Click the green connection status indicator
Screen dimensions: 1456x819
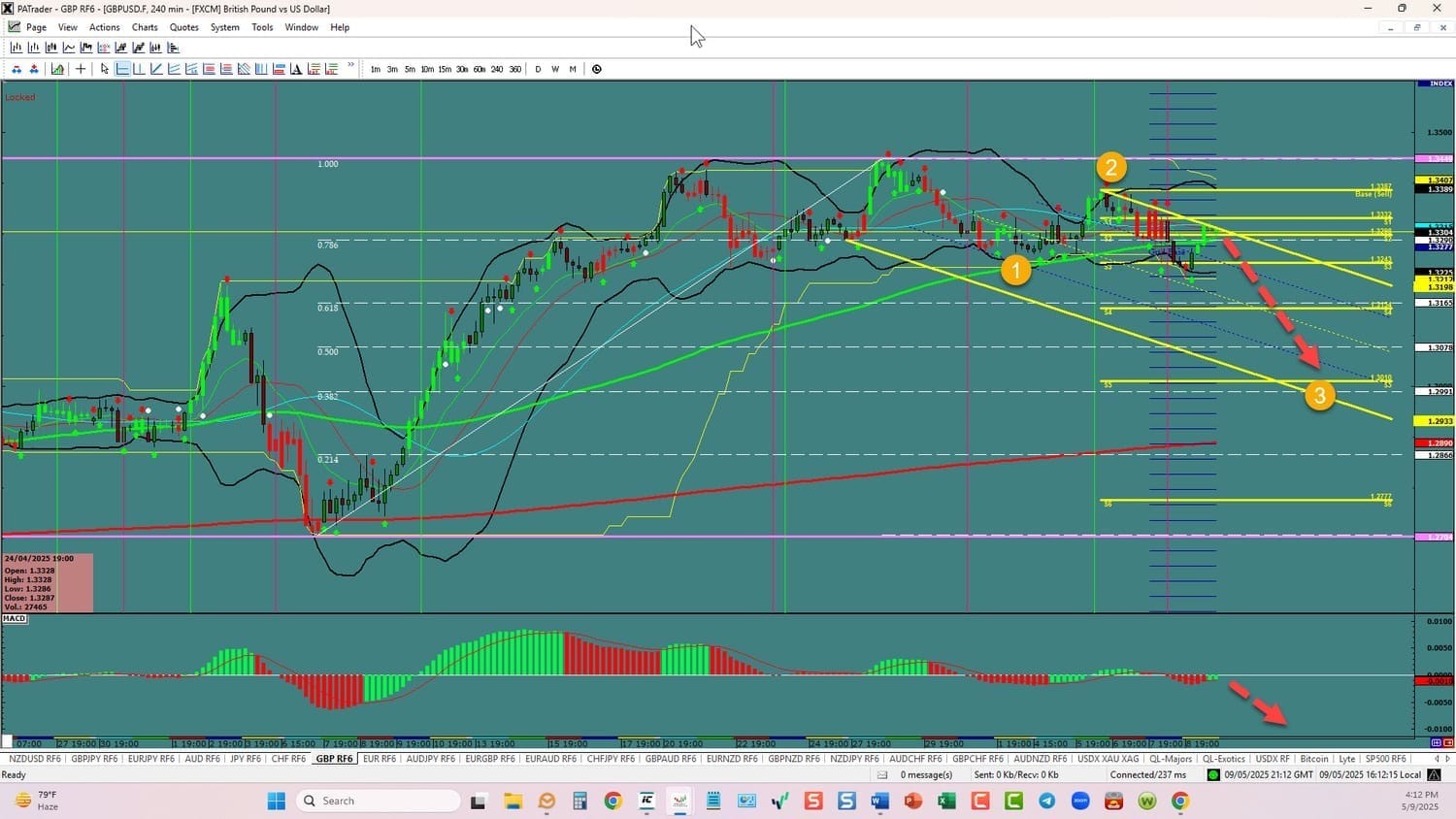[x=1212, y=774]
